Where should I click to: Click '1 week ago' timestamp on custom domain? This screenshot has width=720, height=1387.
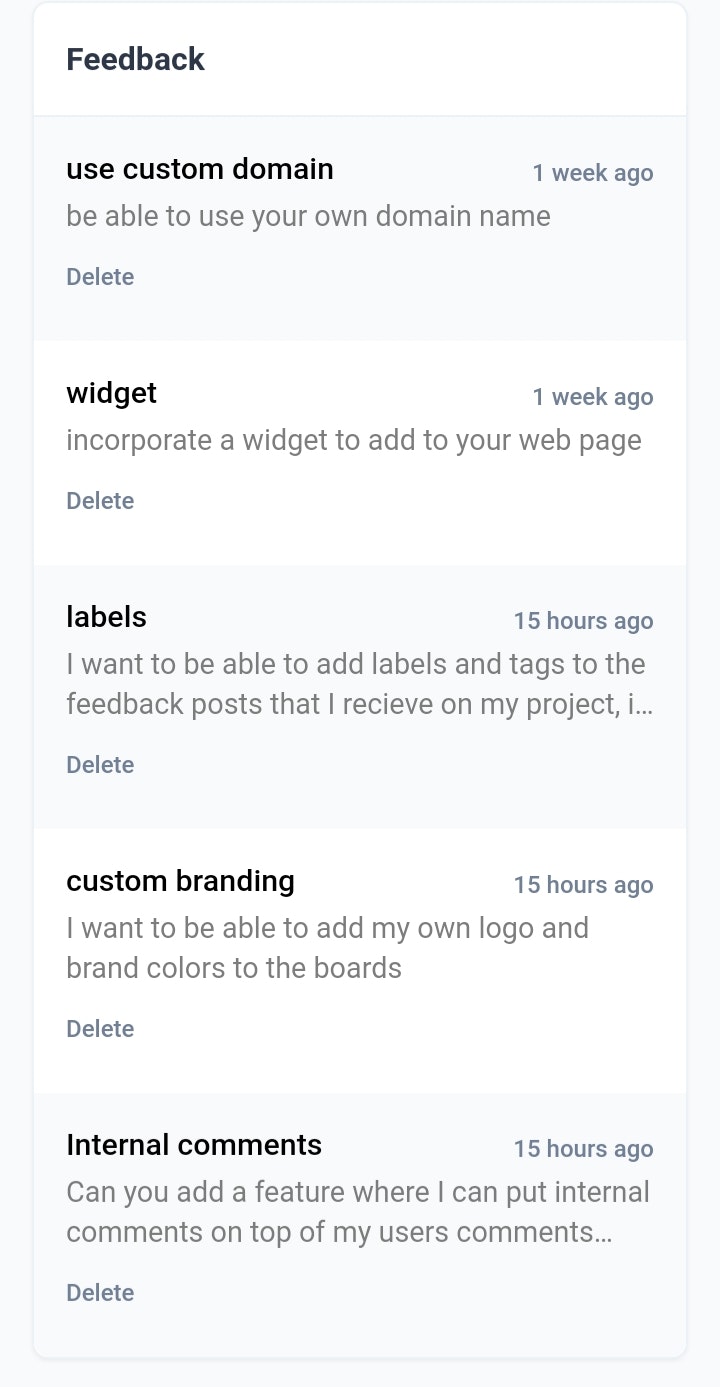(593, 173)
